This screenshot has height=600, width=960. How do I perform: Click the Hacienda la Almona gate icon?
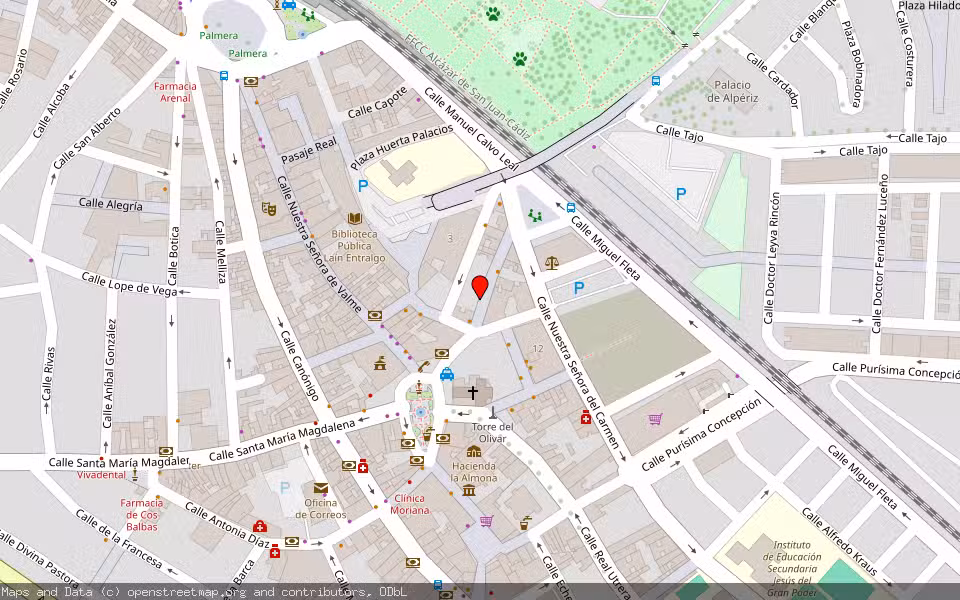pos(473,451)
